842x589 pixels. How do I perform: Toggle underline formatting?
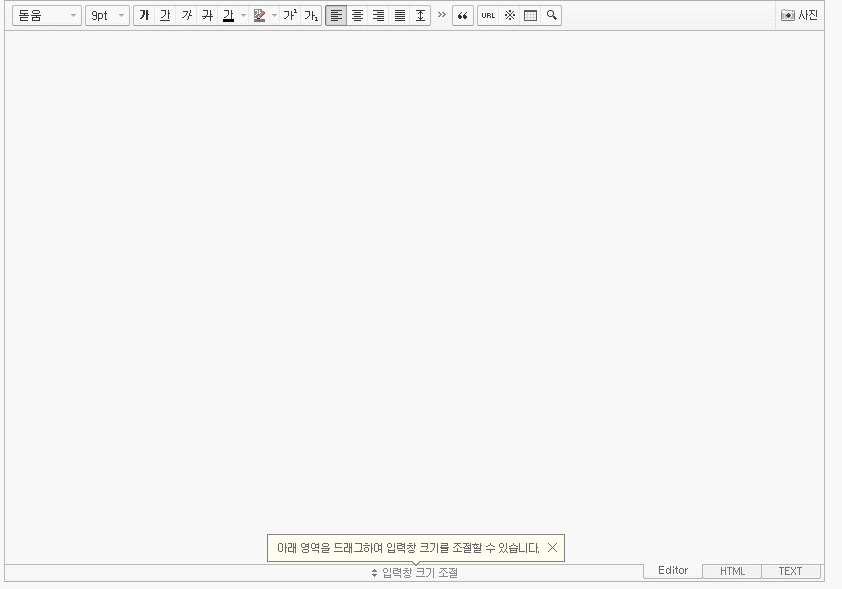166,15
